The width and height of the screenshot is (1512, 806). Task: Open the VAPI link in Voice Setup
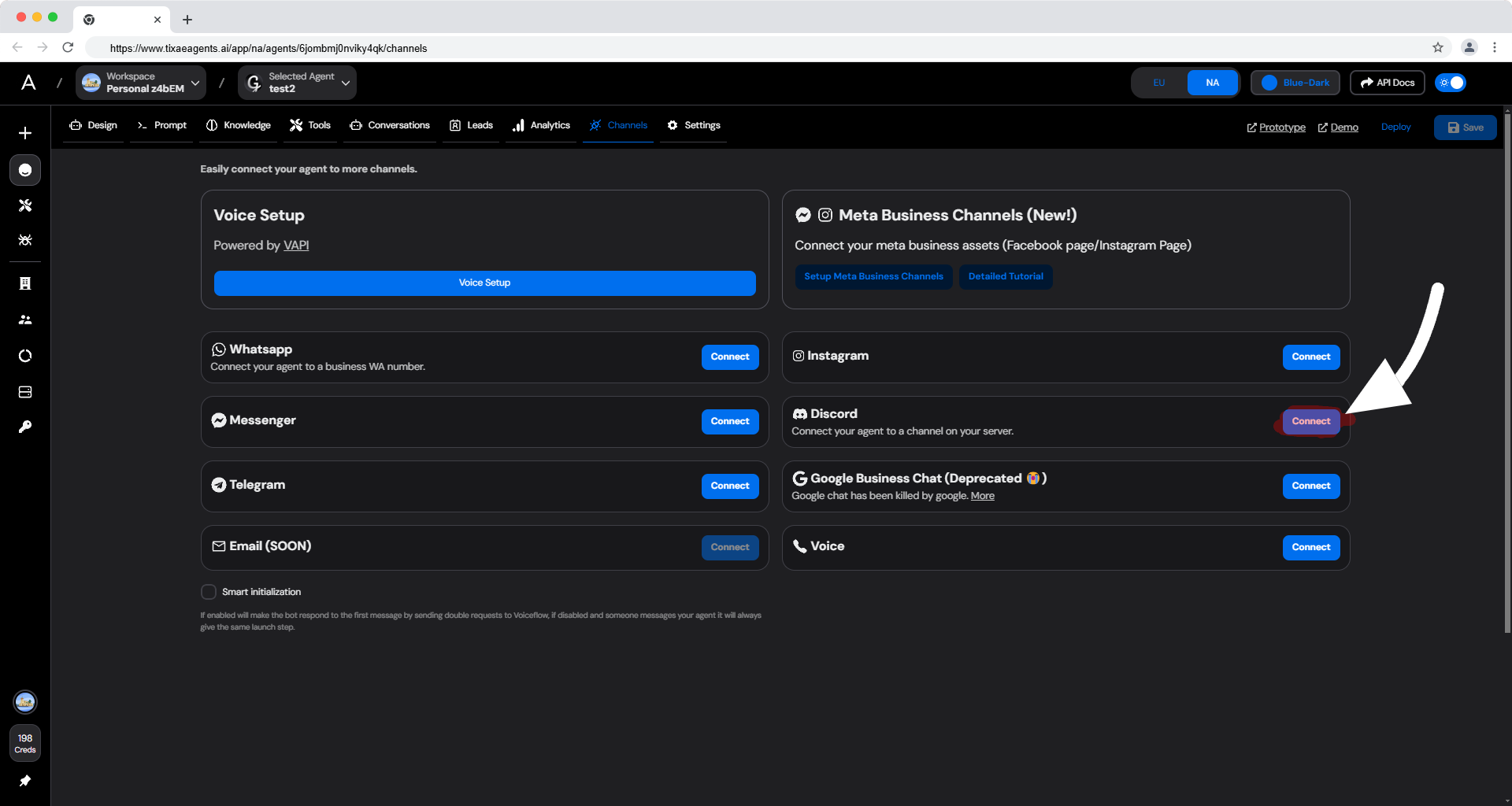tap(296, 245)
